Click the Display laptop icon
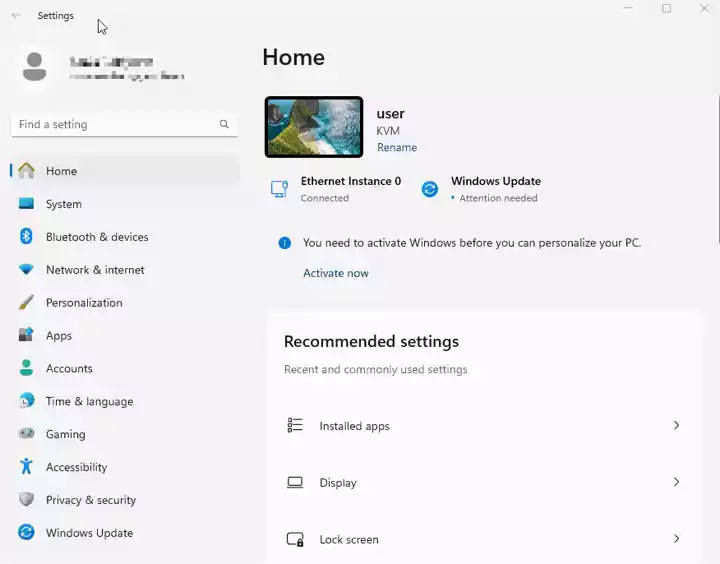 [x=295, y=482]
